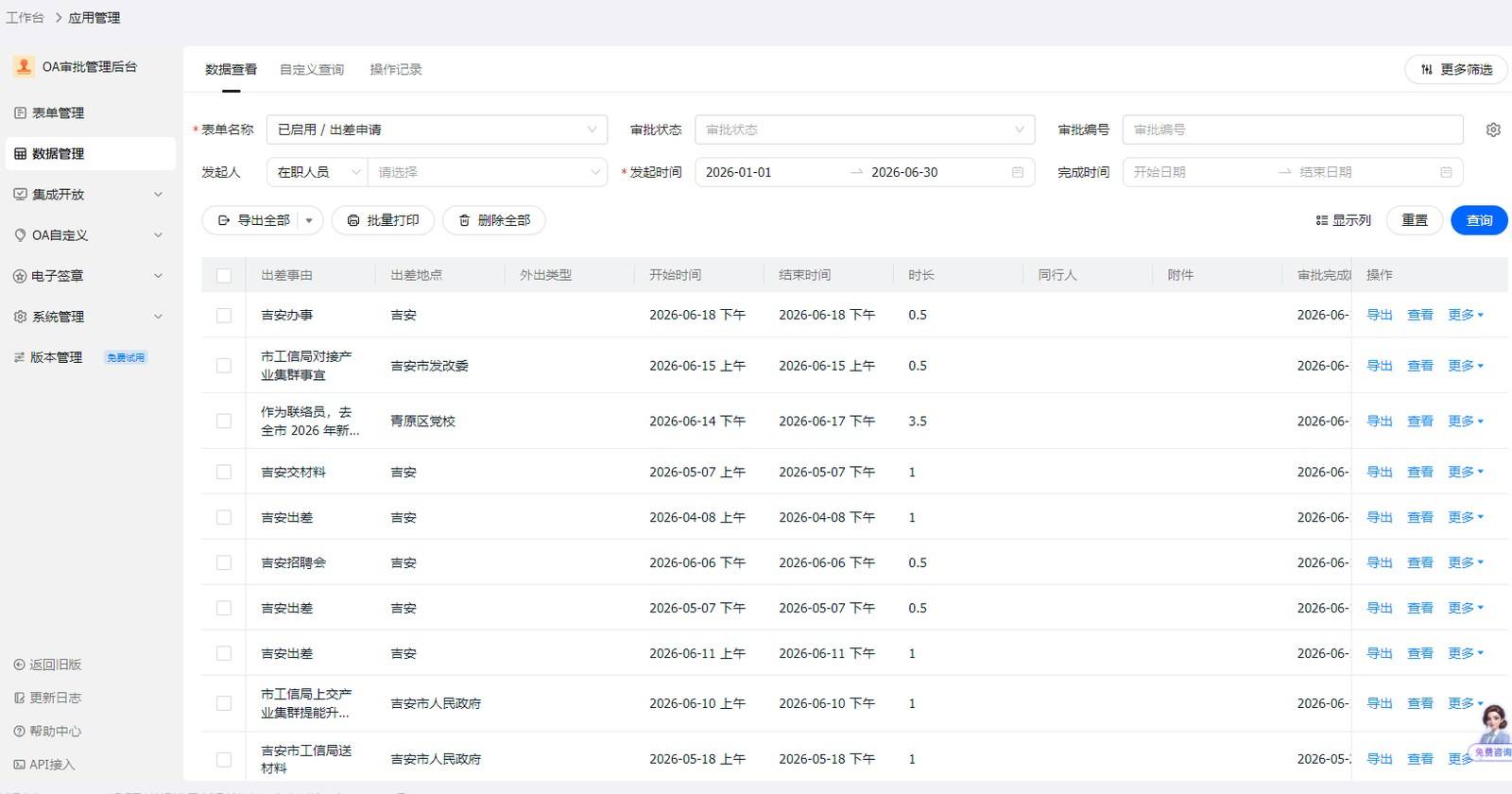Expand the 集成开放 menu chevron
Image resolution: width=1512 pixels, height=794 pixels.
[x=158, y=194]
